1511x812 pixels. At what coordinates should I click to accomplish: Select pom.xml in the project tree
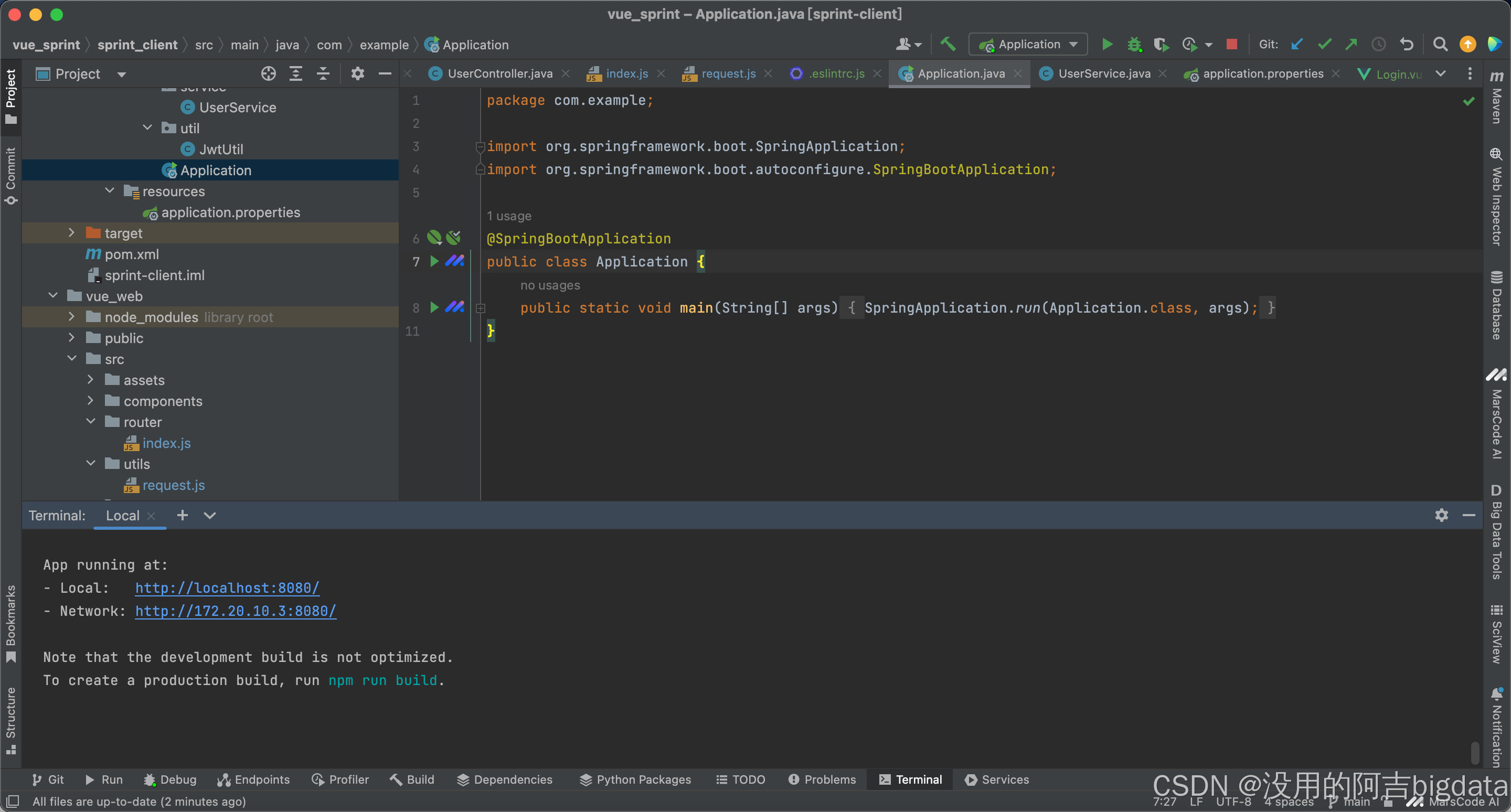(131, 254)
